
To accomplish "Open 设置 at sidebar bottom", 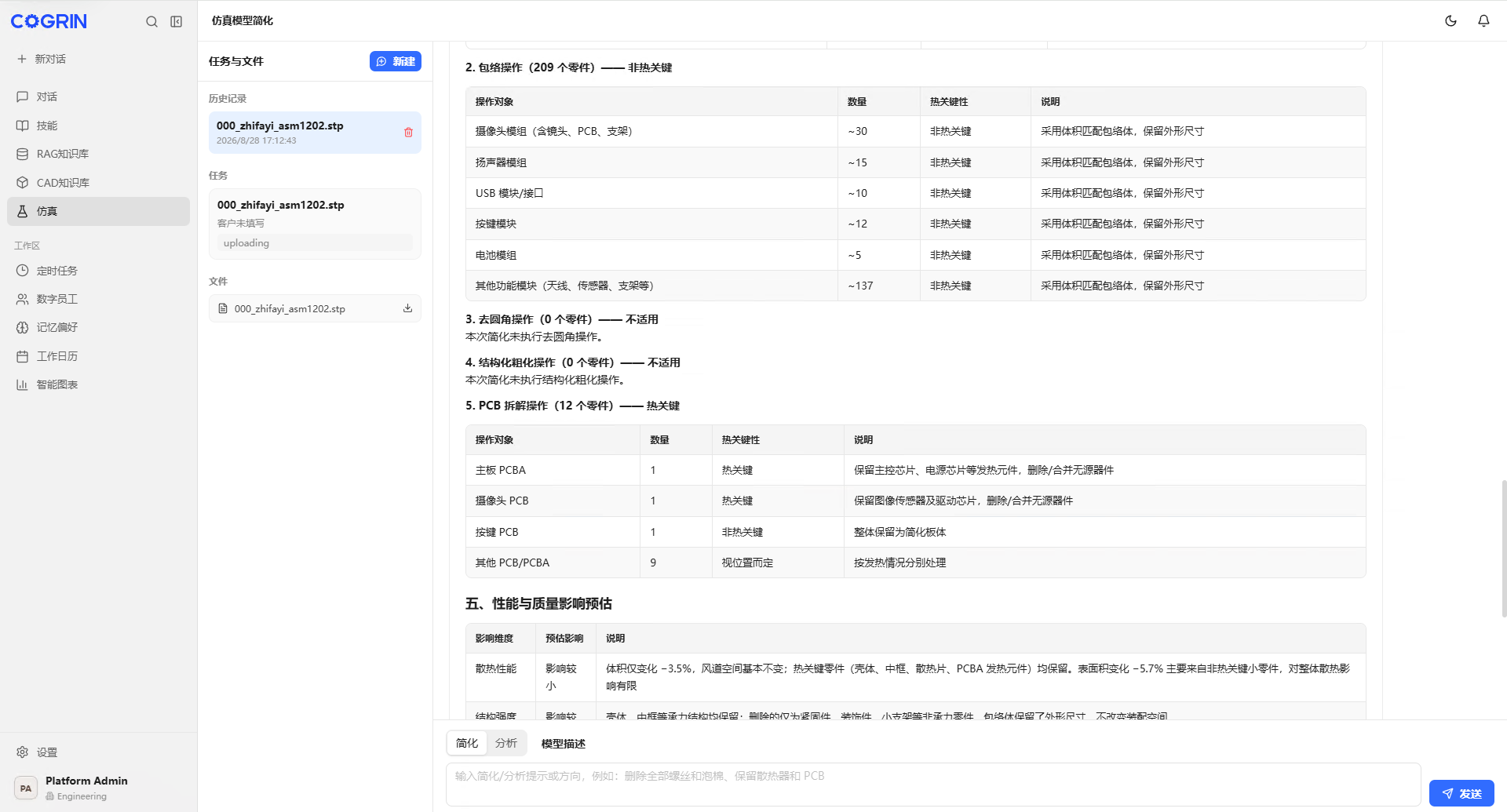I will pos(98,752).
